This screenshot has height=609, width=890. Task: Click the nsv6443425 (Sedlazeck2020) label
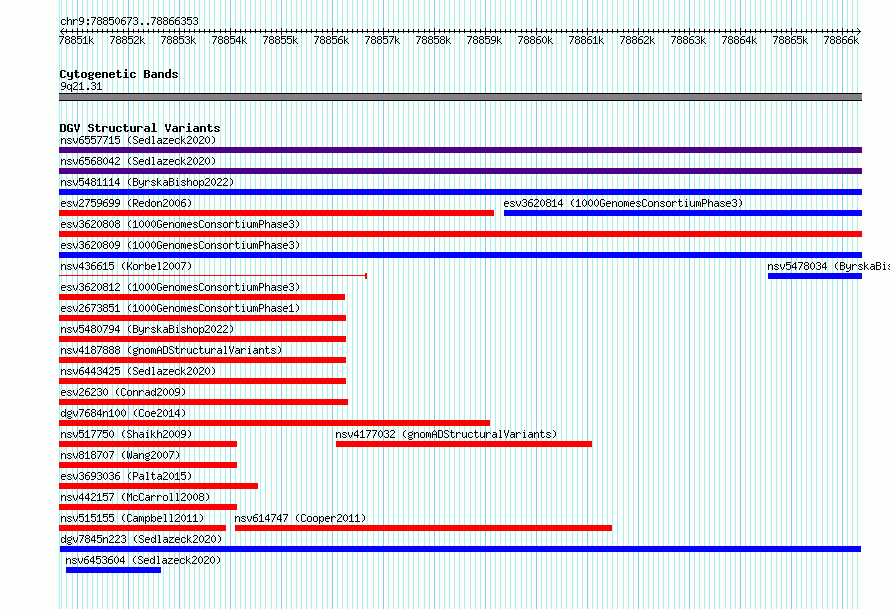pos(138,371)
